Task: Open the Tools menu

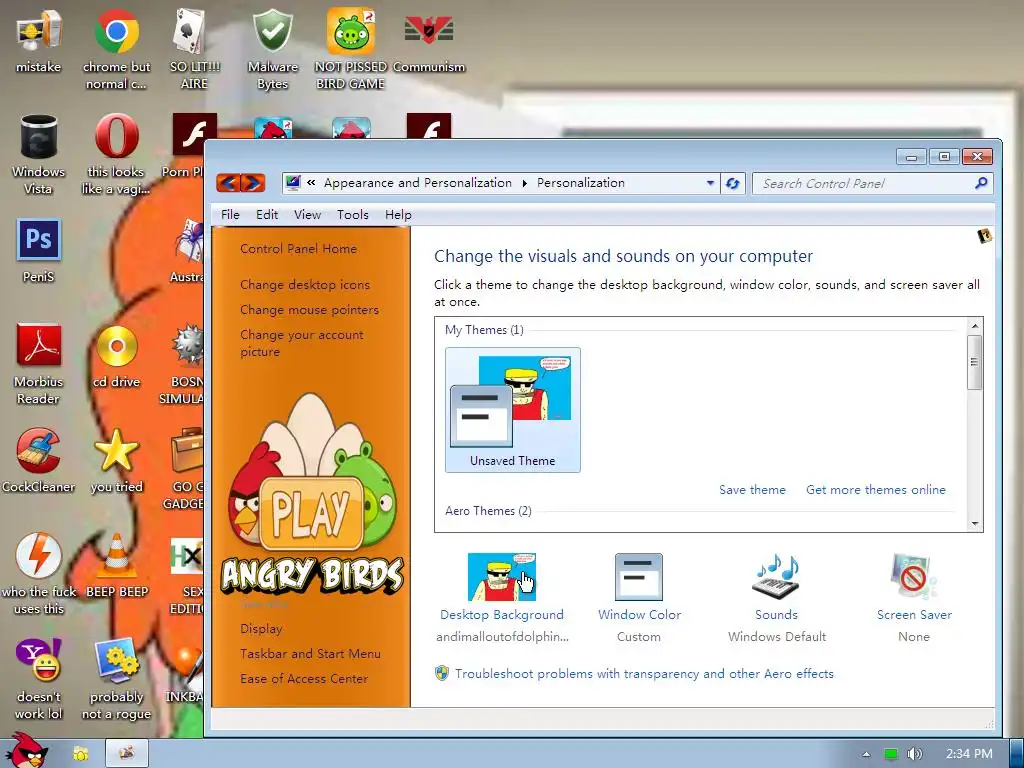Action: coord(353,215)
